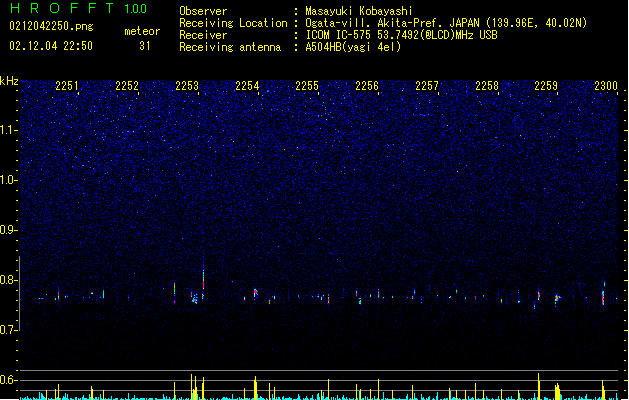Click the 0.9 kHz axis label
The height and width of the screenshot is (400, 629).
point(9,230)
